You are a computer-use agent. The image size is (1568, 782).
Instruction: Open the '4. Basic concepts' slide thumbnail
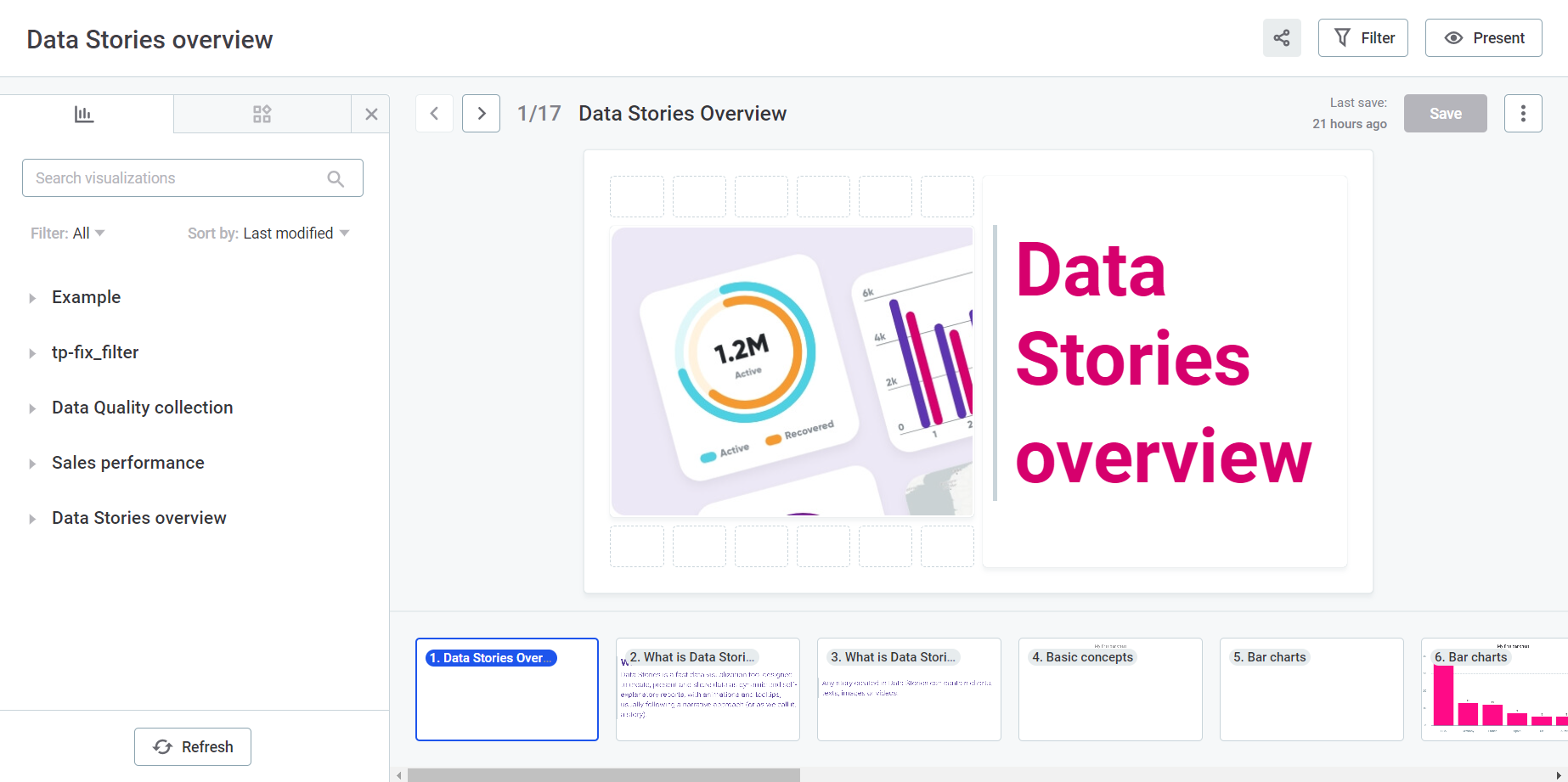pyautogui.click(x=1109, y=689)
